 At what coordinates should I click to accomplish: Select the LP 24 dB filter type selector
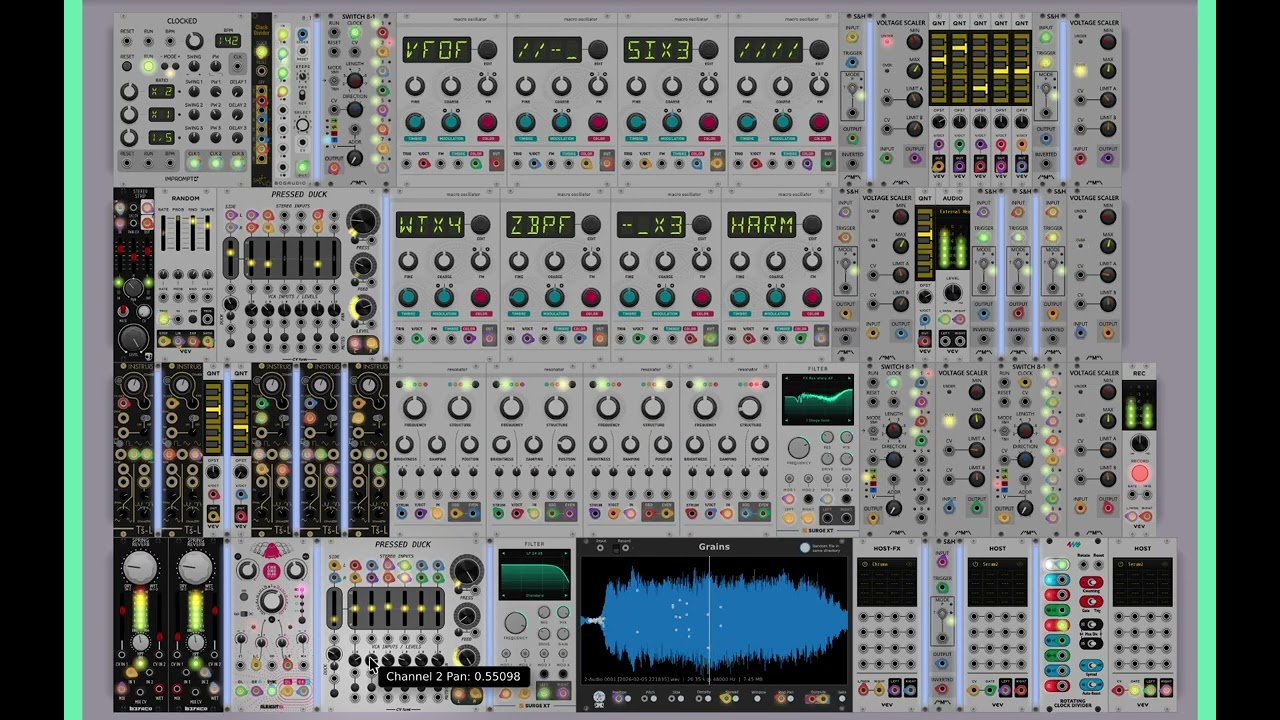534,553
